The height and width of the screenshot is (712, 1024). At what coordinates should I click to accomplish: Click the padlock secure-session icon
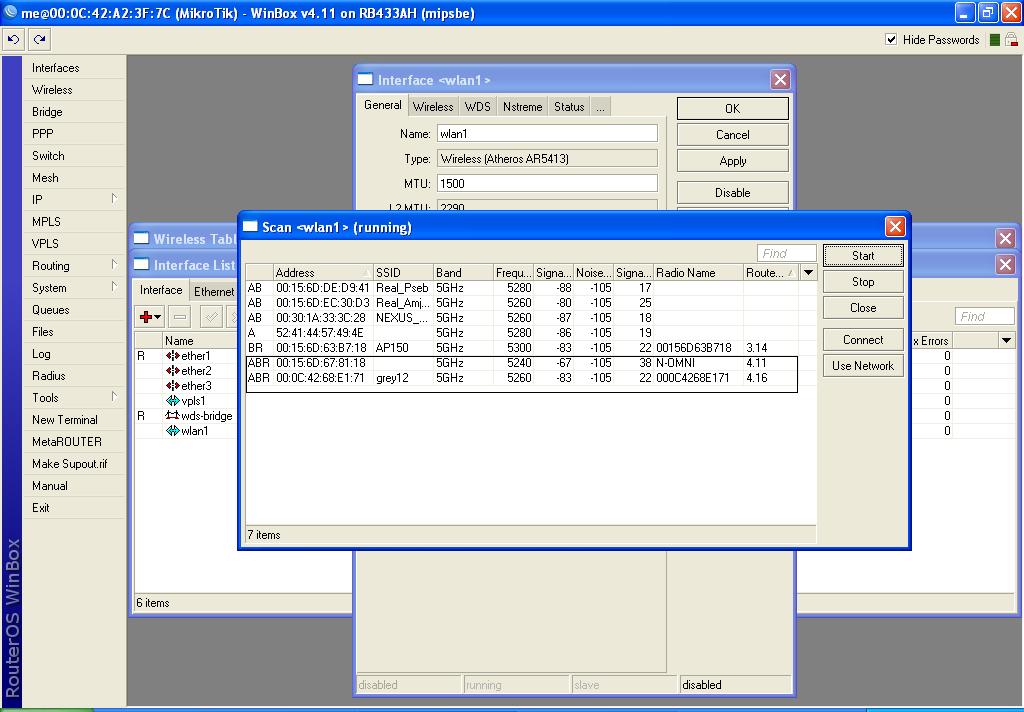1010,40
